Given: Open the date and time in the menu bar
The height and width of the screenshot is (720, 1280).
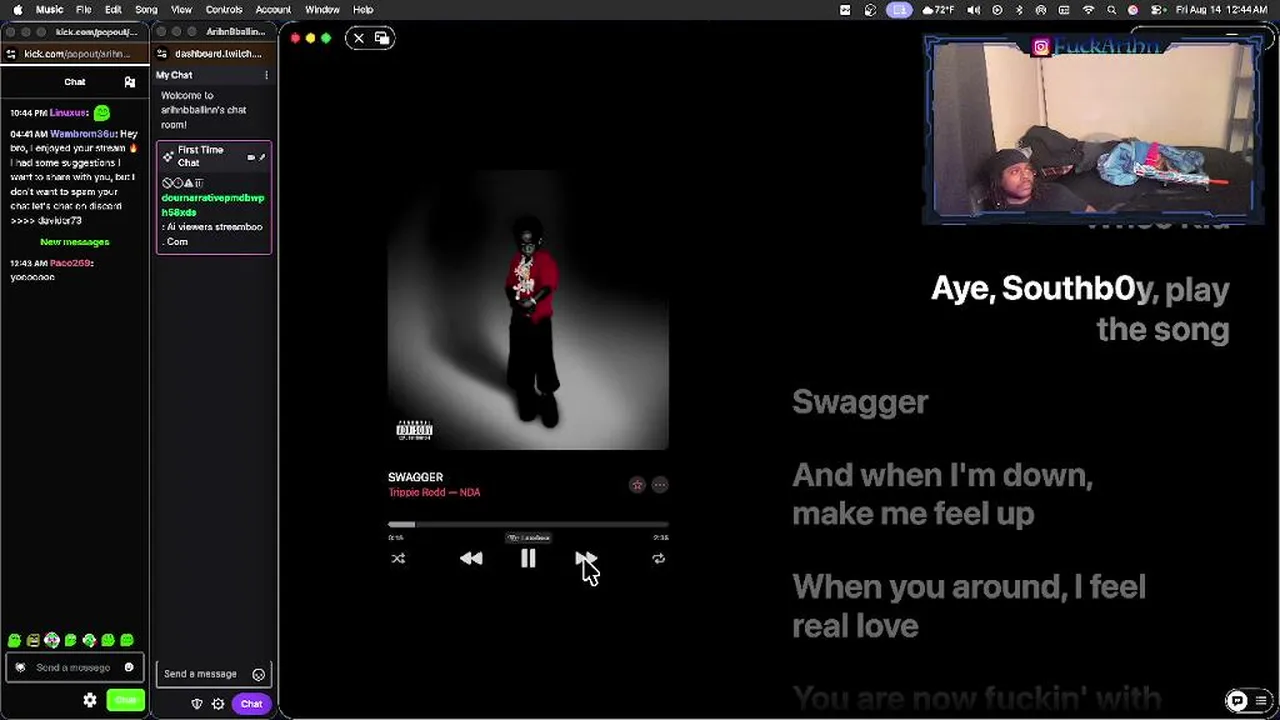Looking at the screenshot, I should (1222, 10).
